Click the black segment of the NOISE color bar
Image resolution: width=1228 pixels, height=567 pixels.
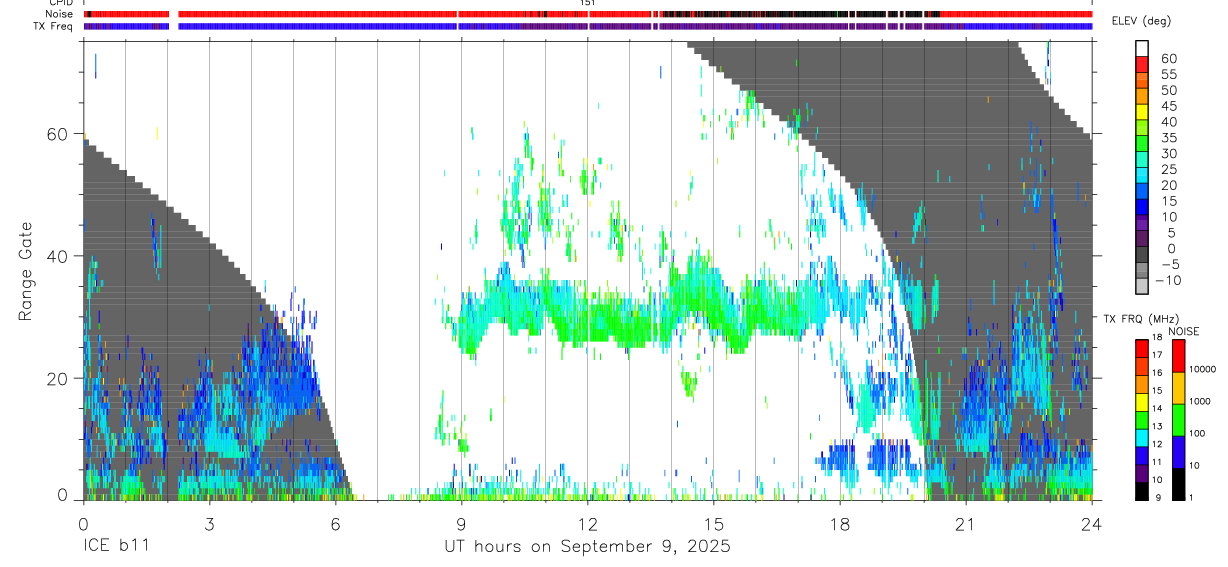[x=1178, y=484]
